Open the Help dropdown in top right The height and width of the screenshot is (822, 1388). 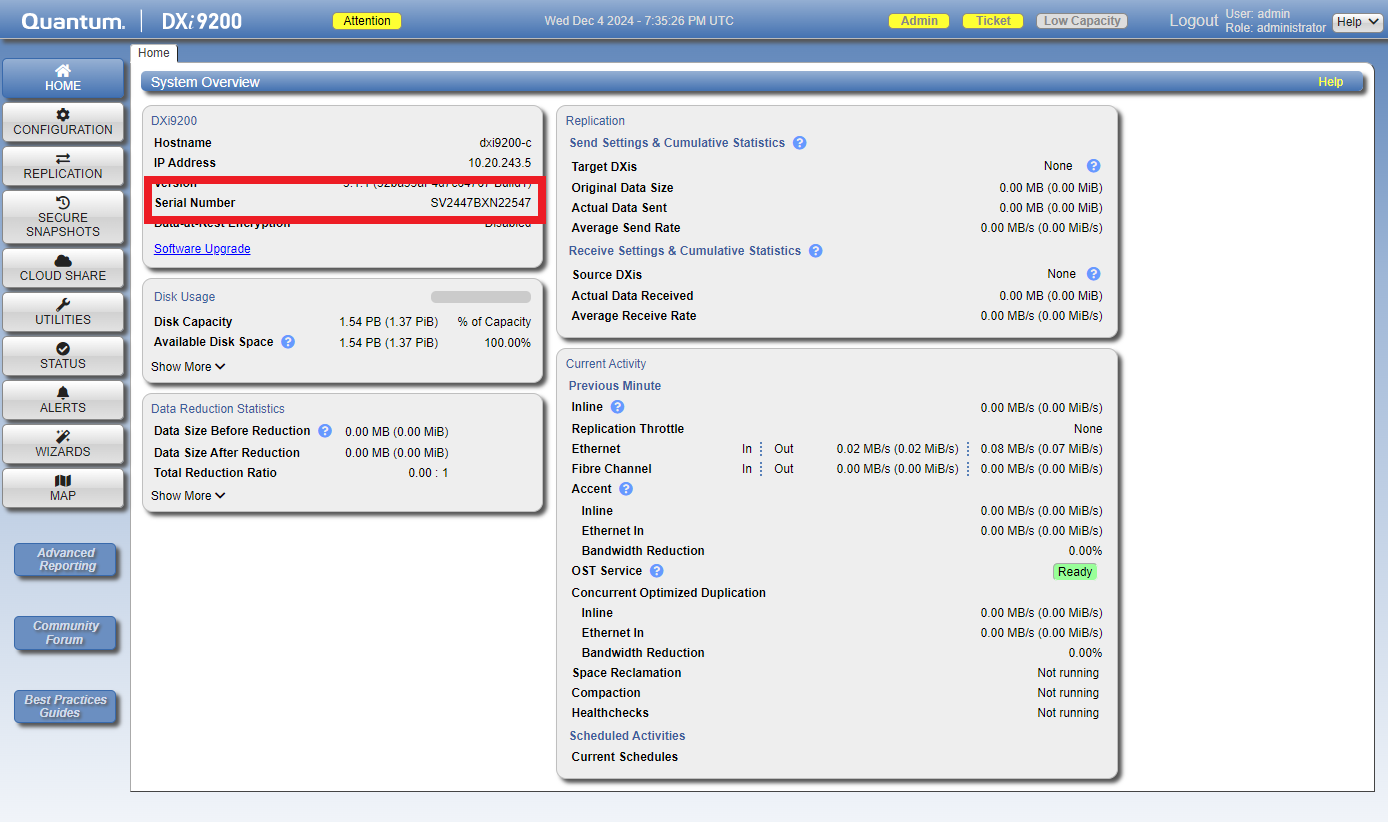tap(1357, 22)
